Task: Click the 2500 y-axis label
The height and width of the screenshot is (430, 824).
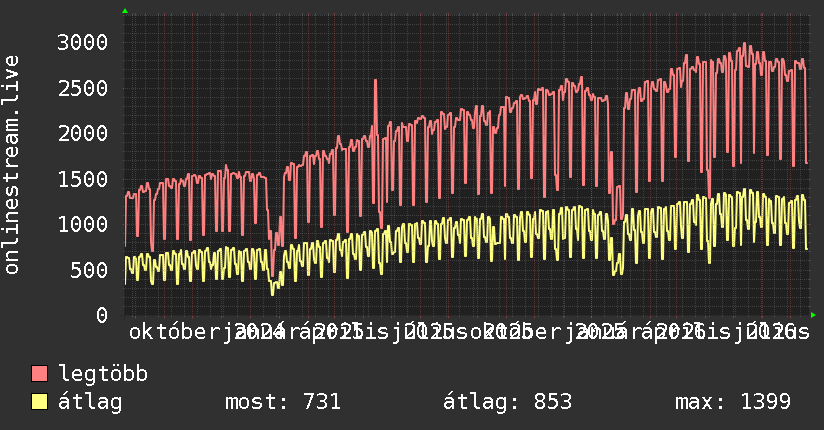Action: point(83,88)
